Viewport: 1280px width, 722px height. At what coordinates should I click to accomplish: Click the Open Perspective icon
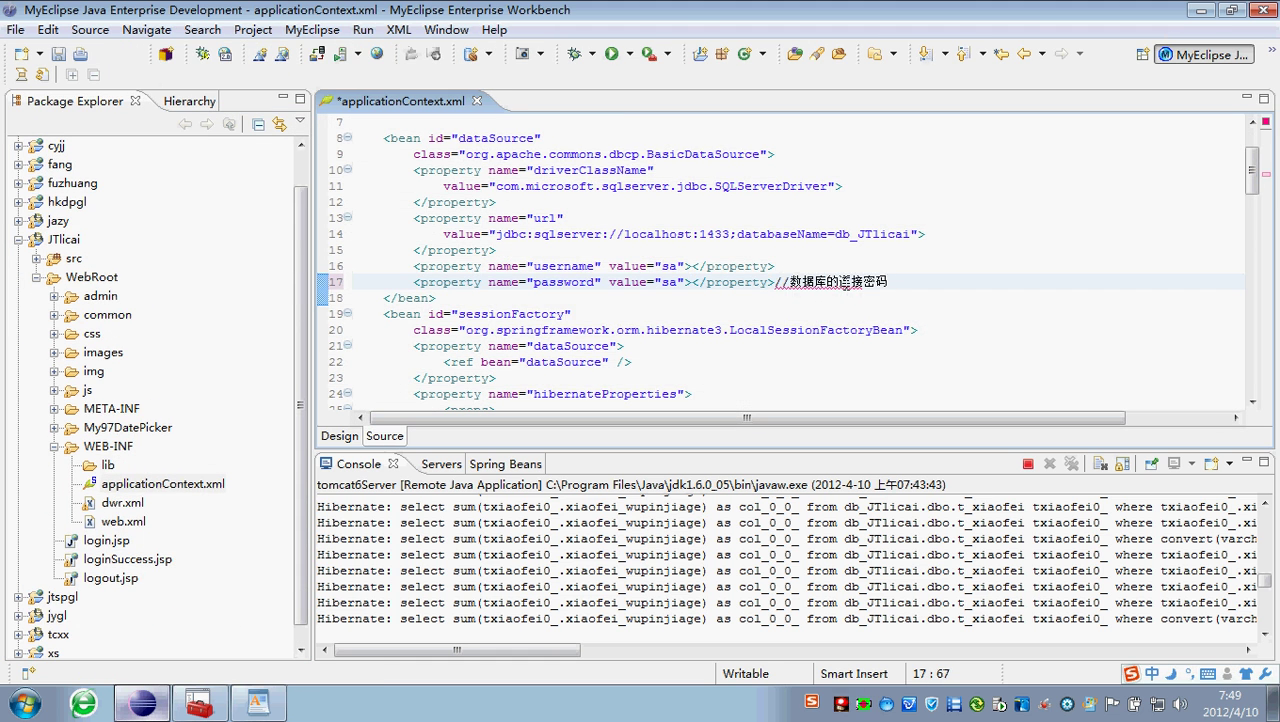click(1142, 55)
